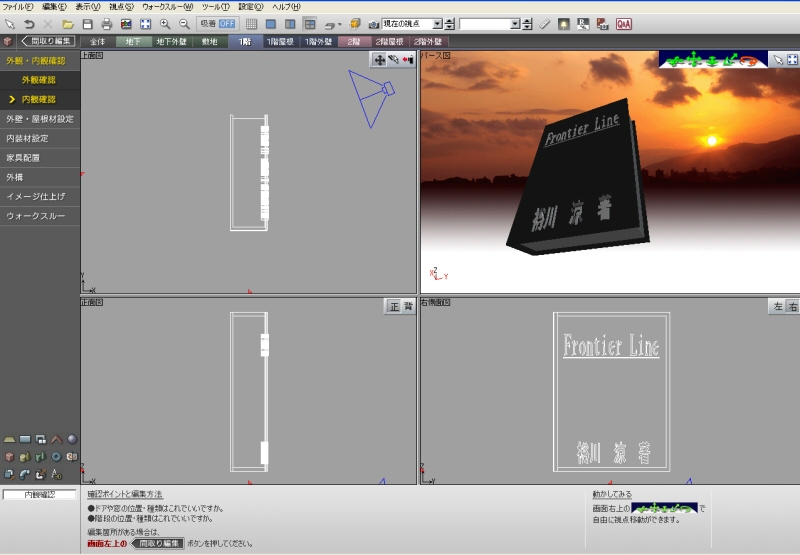
Task: Click the zoom in magnifier icon
Action: (x=165, y=23)
